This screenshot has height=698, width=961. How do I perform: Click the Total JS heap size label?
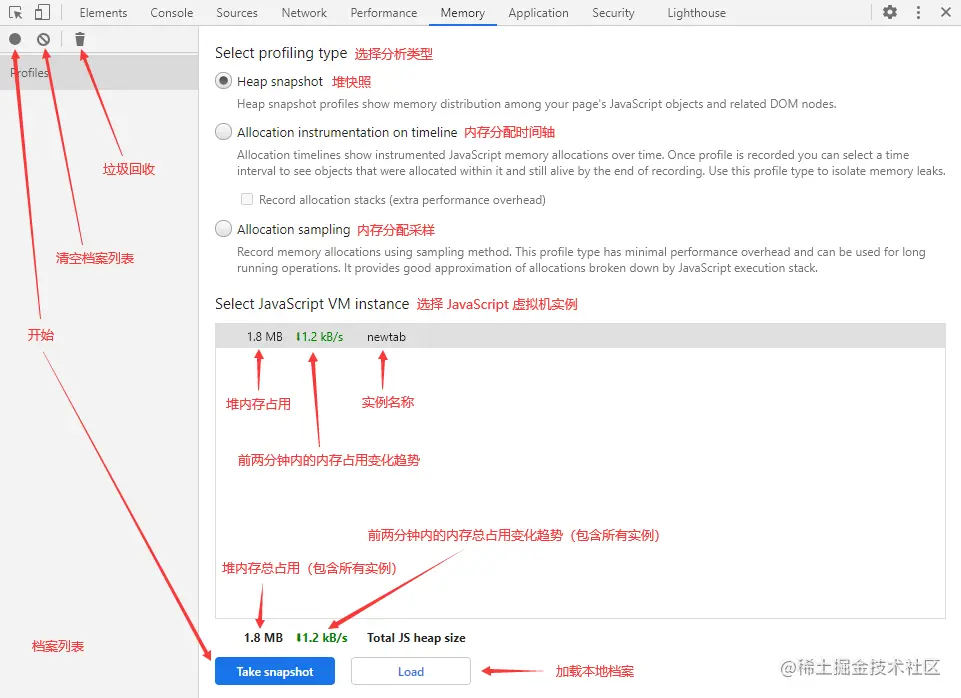[x=416, y=637]
